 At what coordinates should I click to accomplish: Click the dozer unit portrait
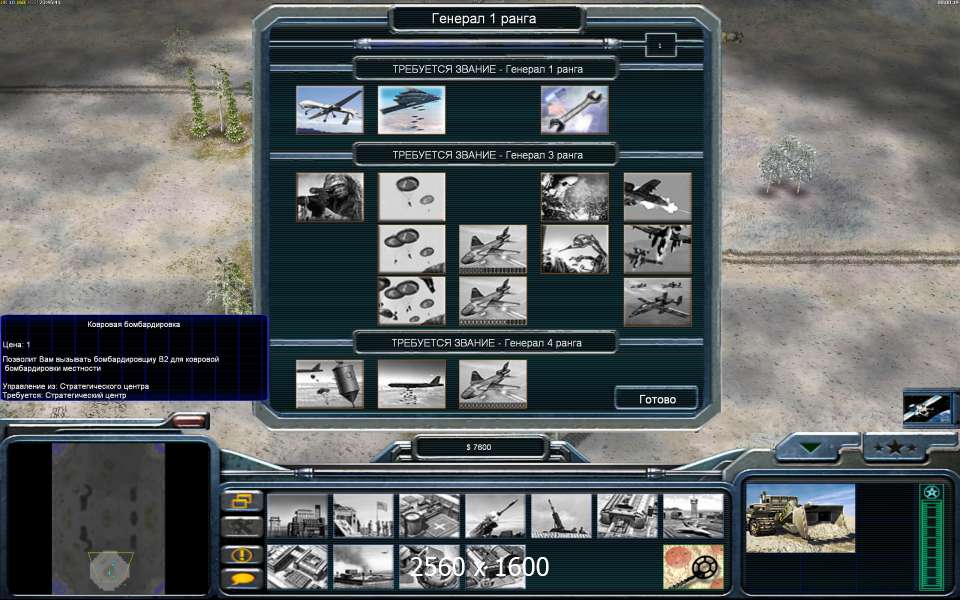point(800,519)
